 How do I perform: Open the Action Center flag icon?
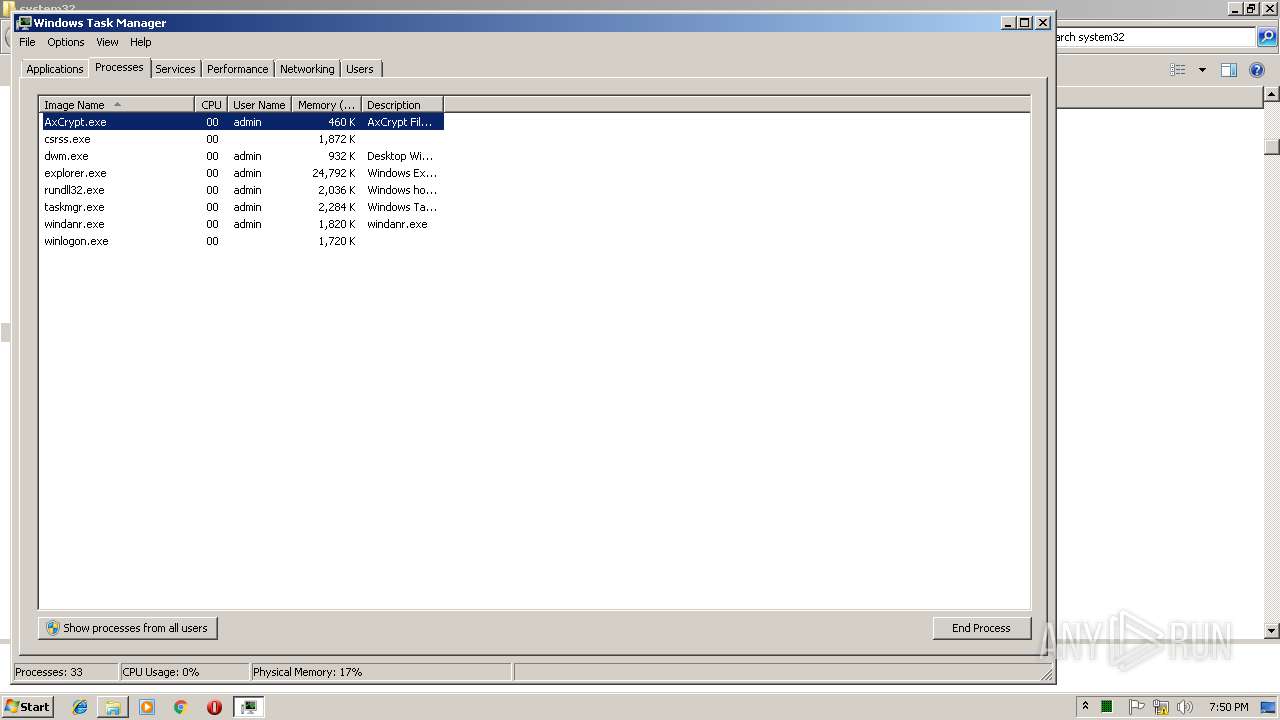(1136, 707)
